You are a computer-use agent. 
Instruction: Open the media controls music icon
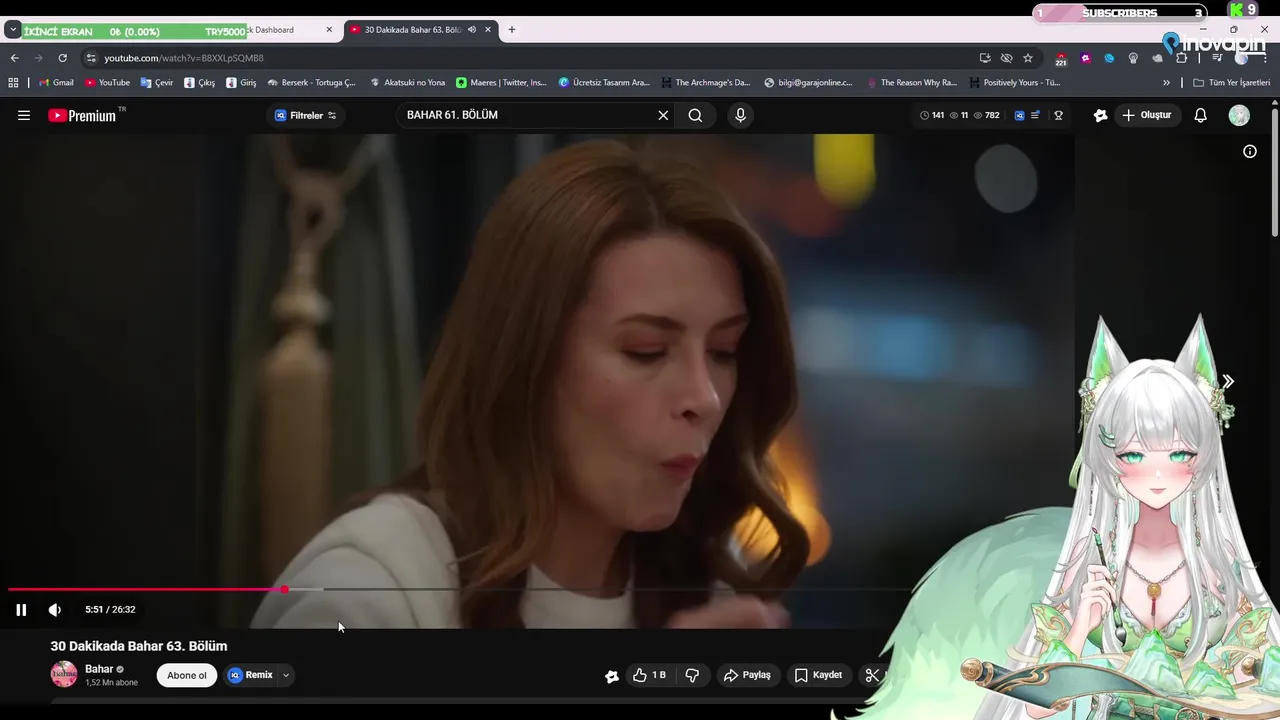click(1217, 58)
